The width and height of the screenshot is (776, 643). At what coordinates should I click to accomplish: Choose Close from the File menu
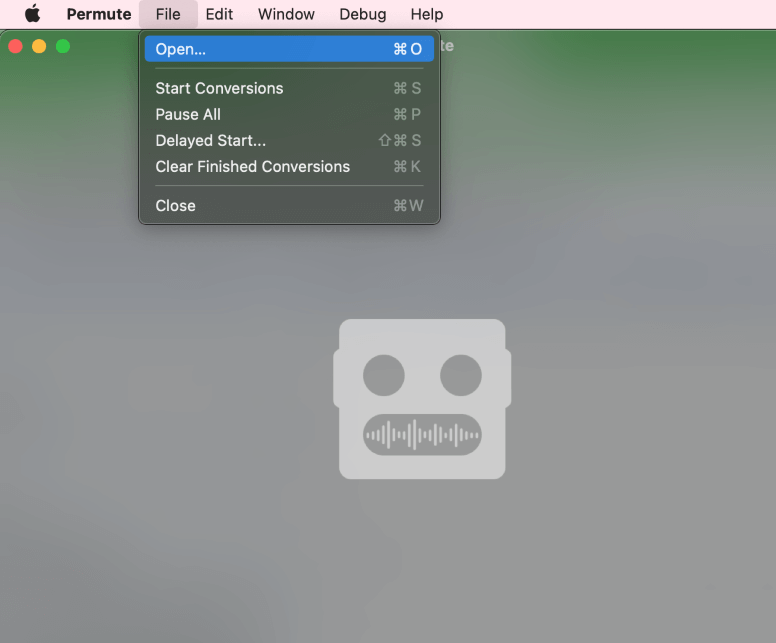(289, 205)
